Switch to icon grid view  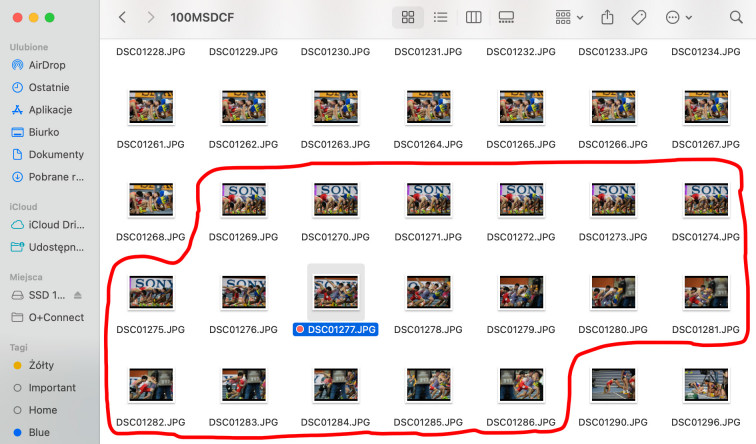tap(408, 18)
